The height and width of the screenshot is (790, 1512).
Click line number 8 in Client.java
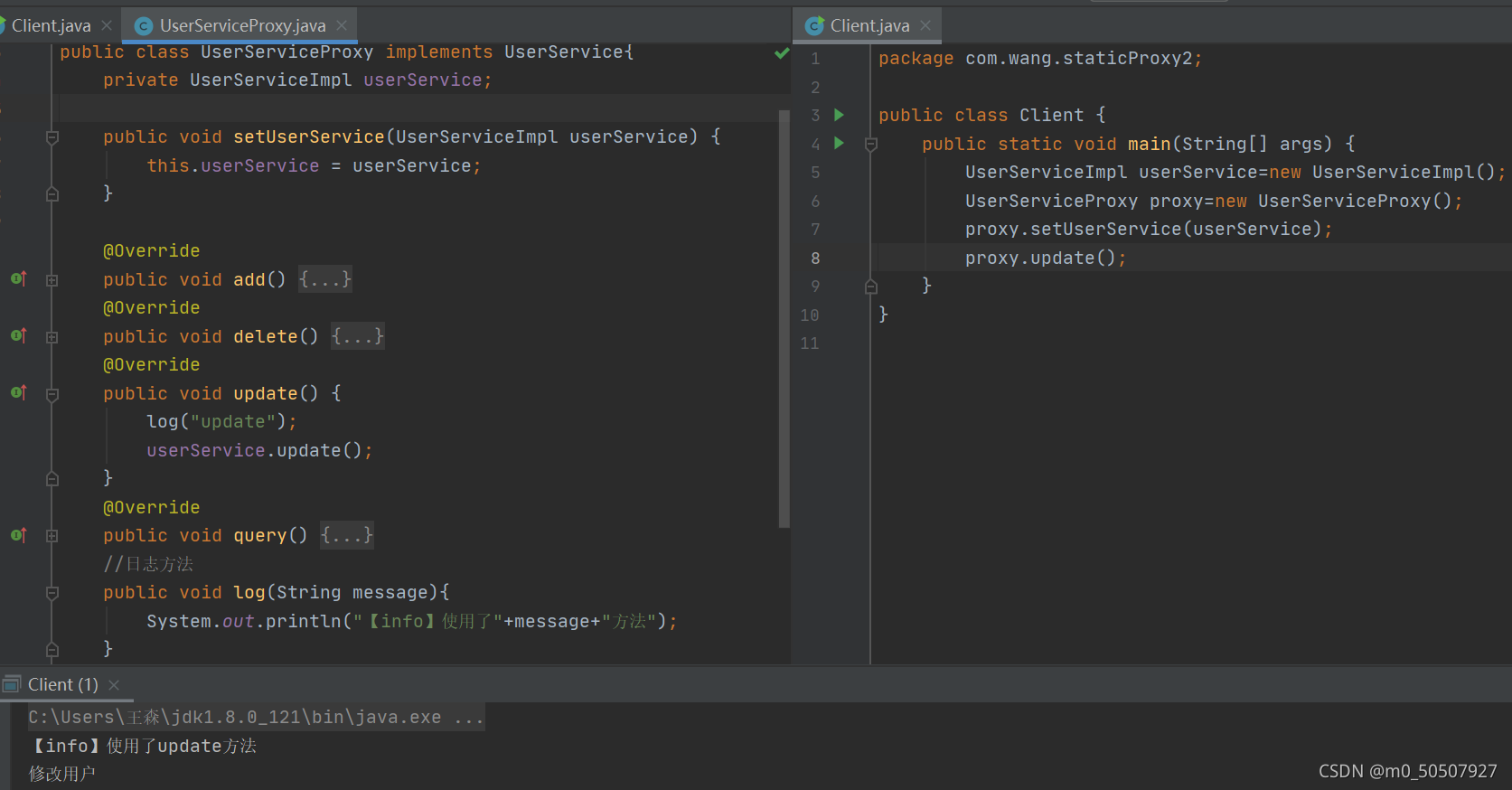pos(815,258)
